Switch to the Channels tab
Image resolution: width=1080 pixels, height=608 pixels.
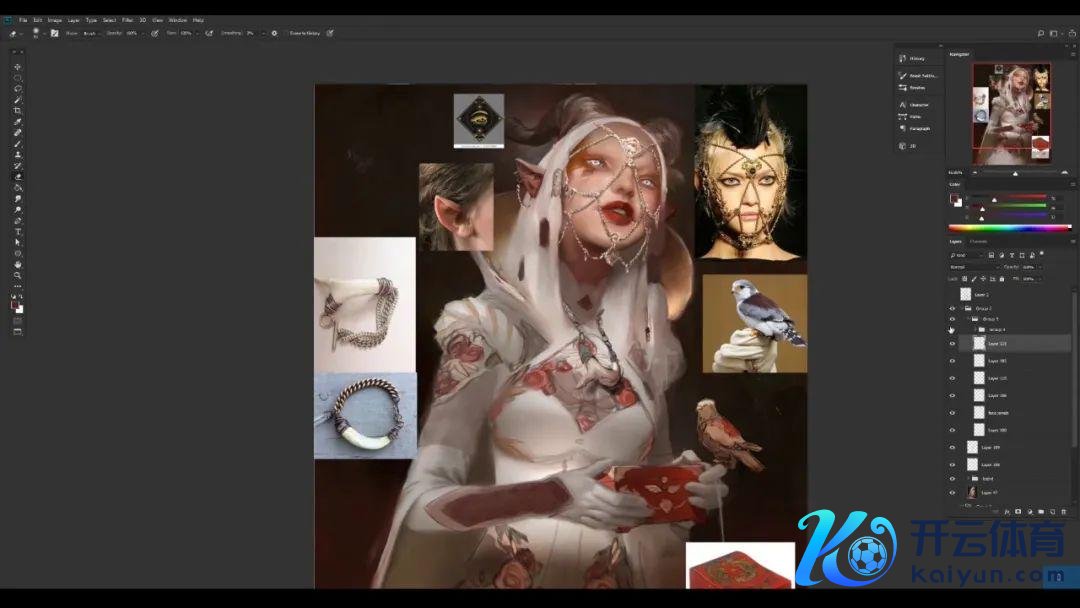tap(978, 241)
